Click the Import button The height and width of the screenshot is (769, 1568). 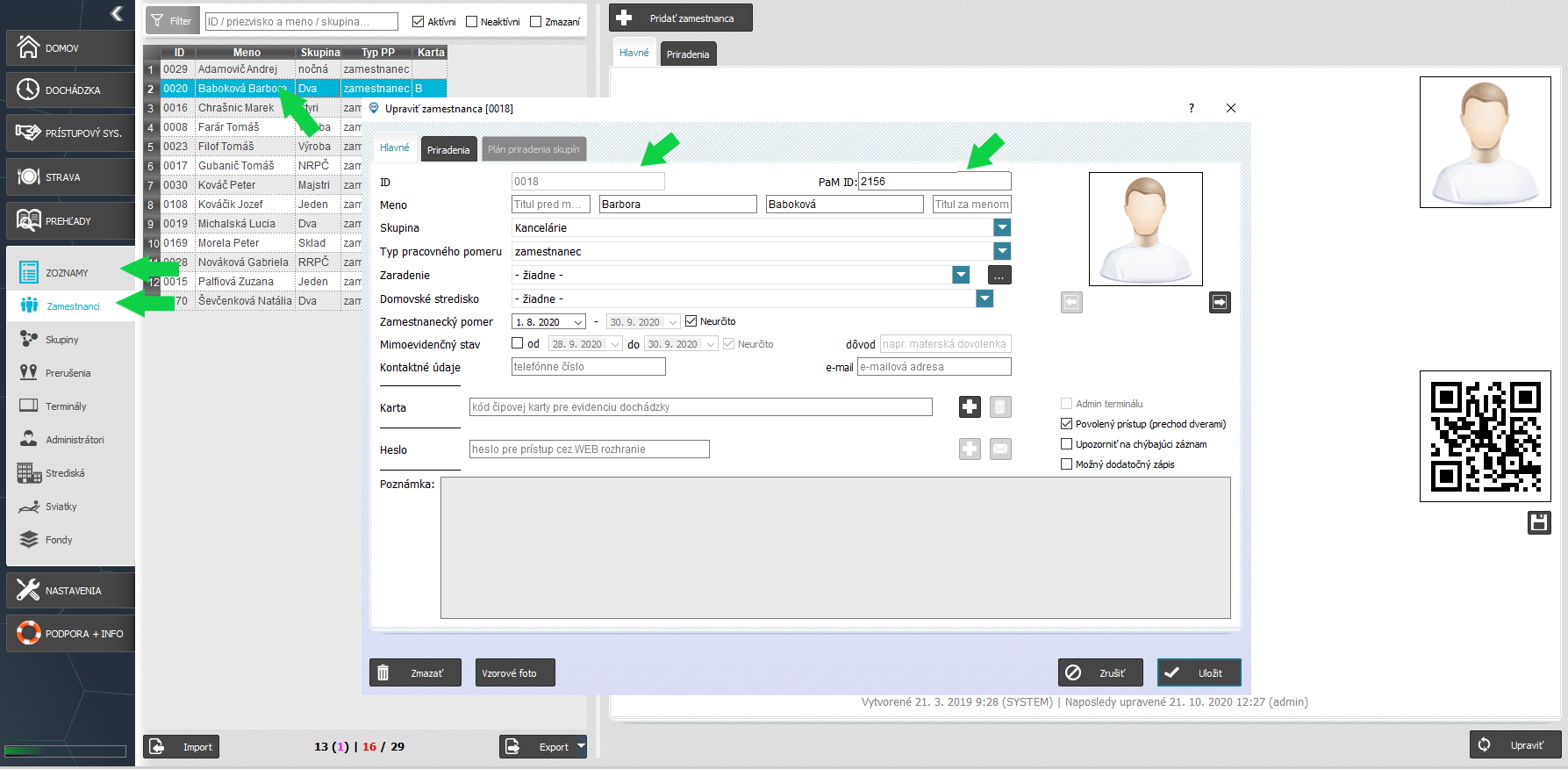182,747
